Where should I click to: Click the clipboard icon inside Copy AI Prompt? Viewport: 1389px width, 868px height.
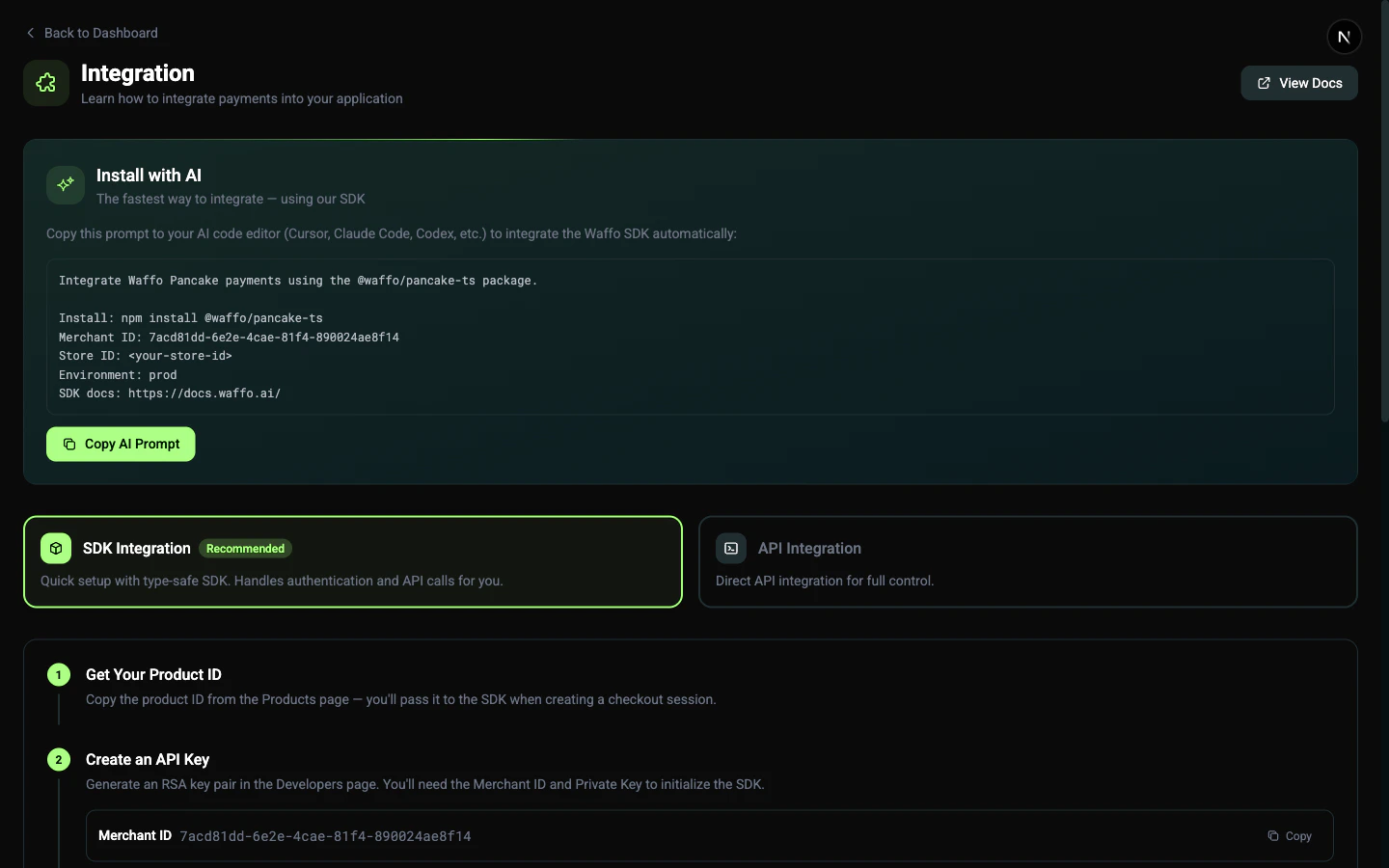pyautogui.click(x=68, y=444)
